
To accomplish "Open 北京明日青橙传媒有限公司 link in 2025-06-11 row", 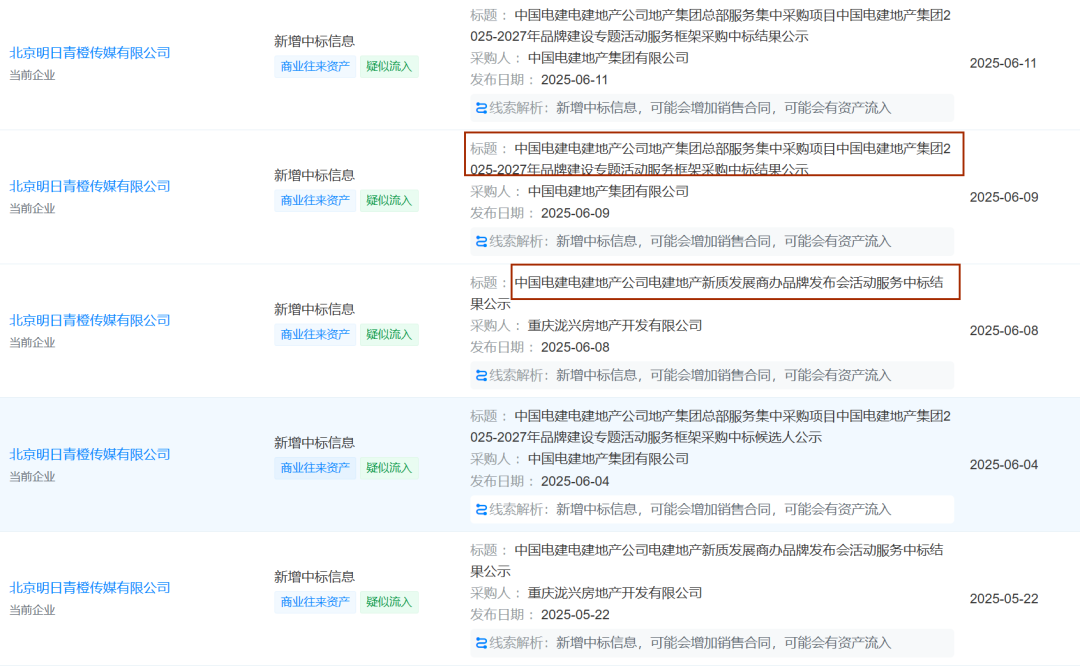I will tap(90, 53).
